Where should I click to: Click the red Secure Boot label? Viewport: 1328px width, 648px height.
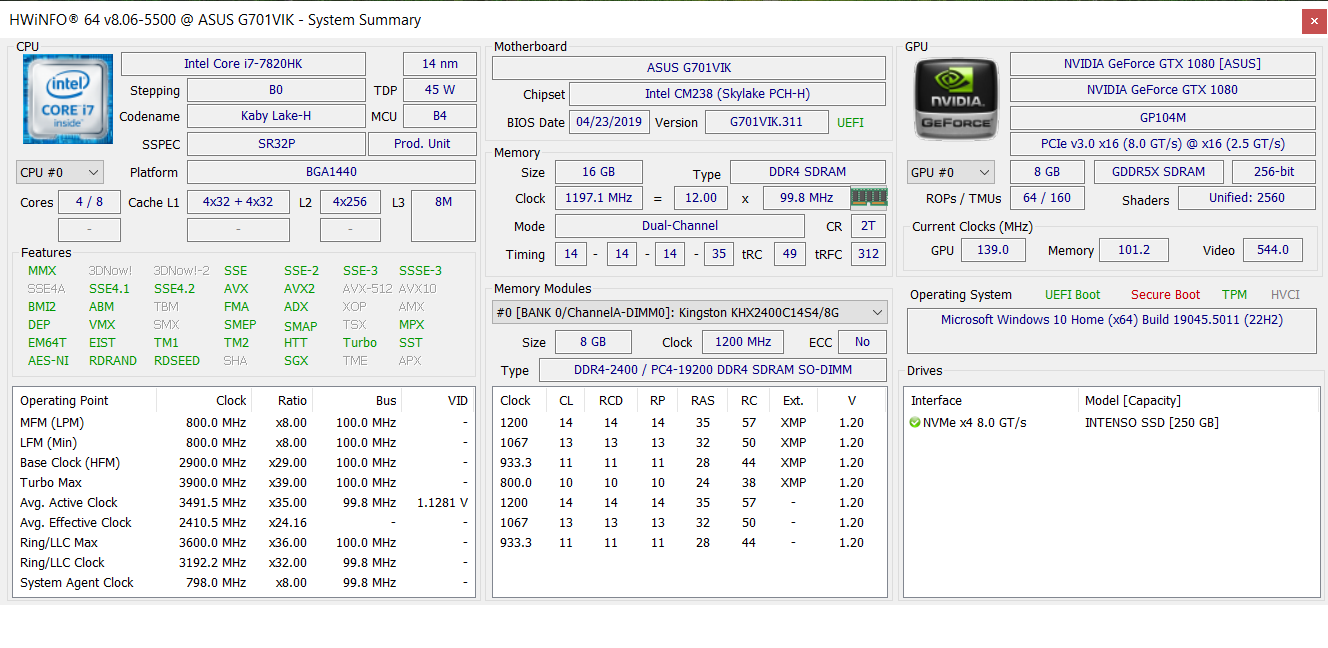coord(1166,295)
